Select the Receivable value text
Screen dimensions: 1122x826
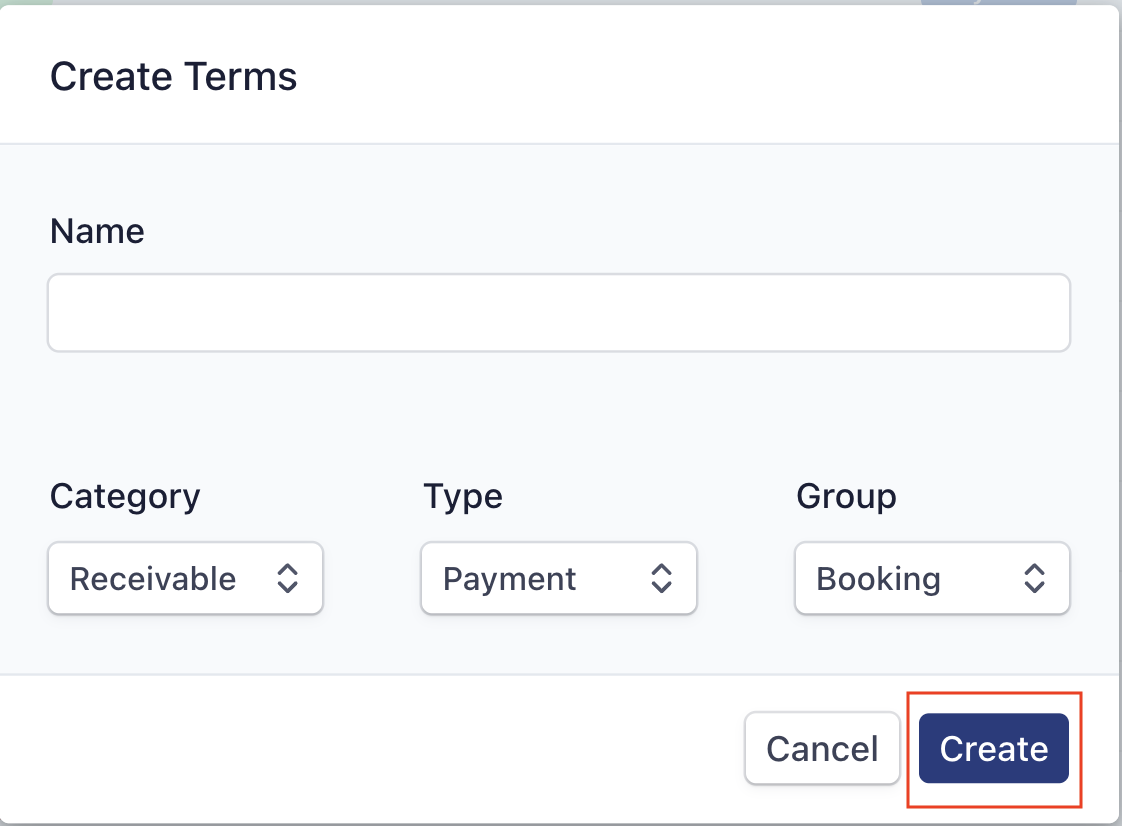[153, 579]
